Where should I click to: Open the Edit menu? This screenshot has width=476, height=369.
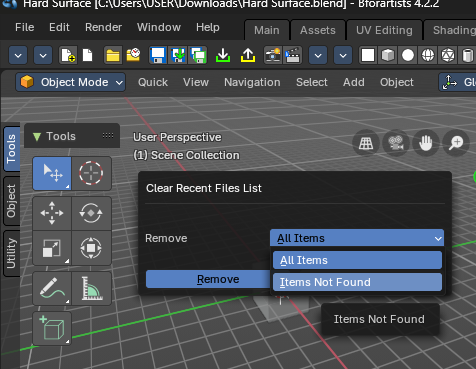click(59, 27)
